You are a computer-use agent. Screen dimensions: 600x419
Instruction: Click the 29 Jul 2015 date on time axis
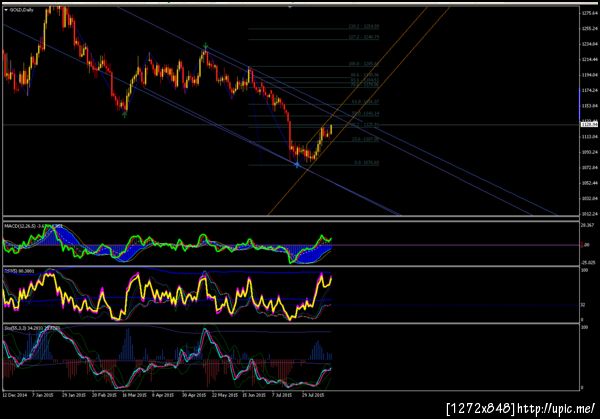tap(313, 395)
